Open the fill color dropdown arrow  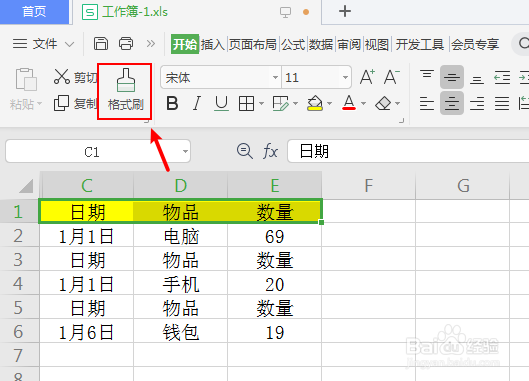[x=329, y=103]
